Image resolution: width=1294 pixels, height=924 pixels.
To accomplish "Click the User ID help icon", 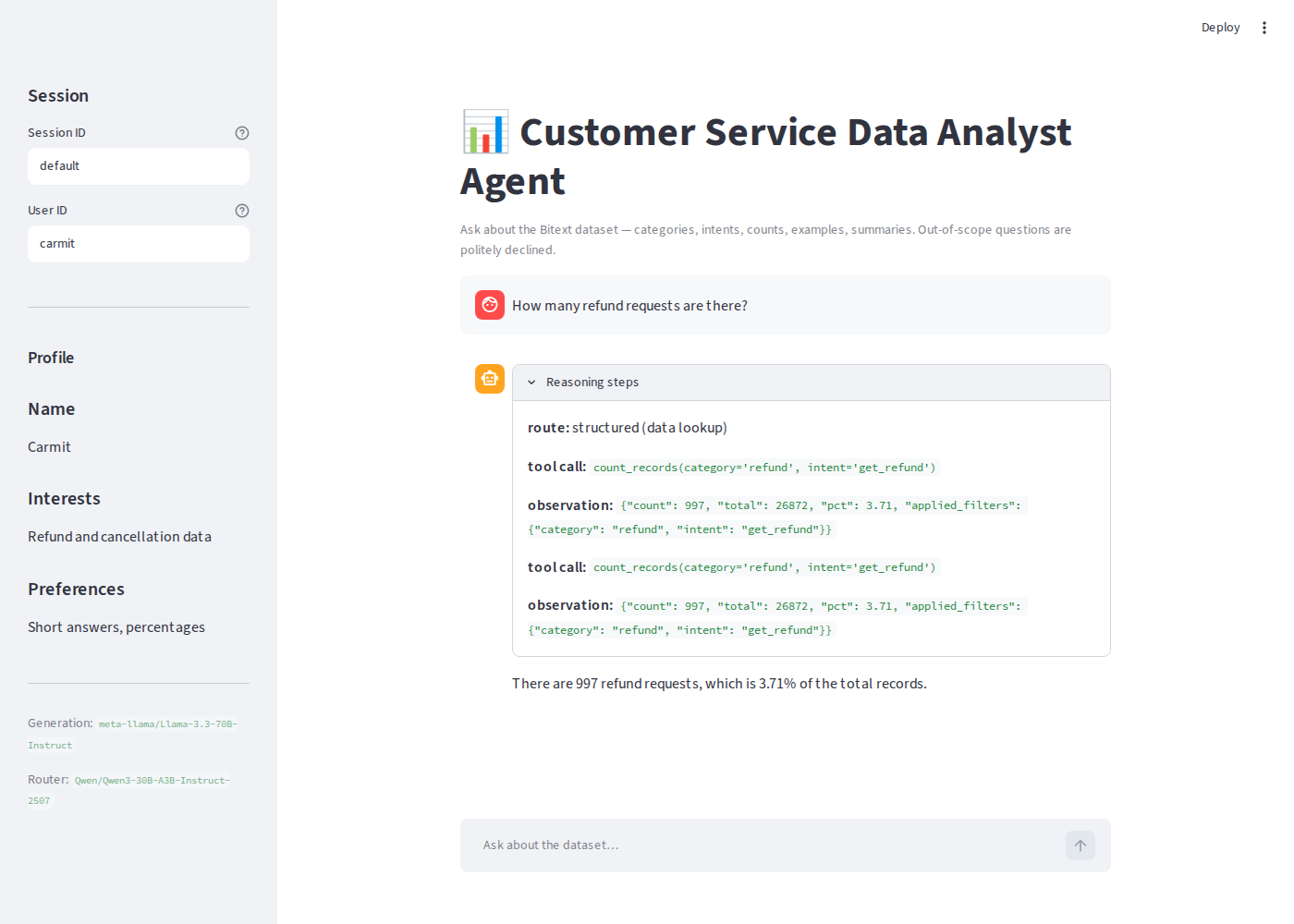I will click(242, 211).
